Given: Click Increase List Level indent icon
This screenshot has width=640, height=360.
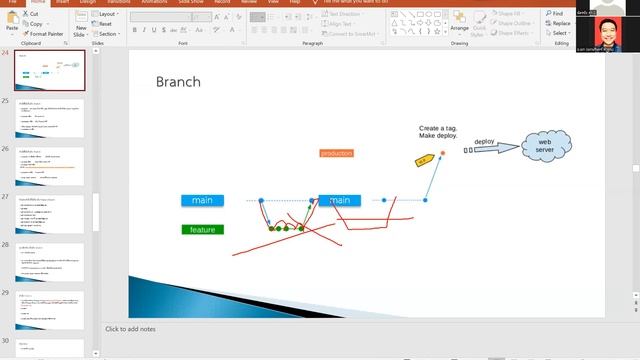Looking at the screenshot, I should pyautogui.click(x=298, y=17).
